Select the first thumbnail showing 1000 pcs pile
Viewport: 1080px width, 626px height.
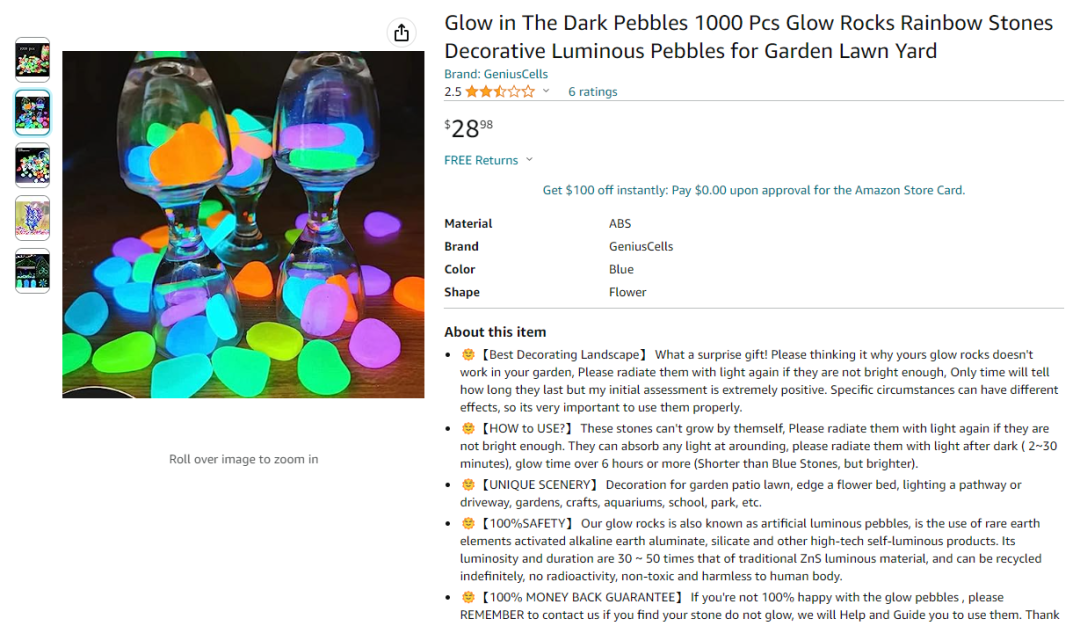pos(32,60)
